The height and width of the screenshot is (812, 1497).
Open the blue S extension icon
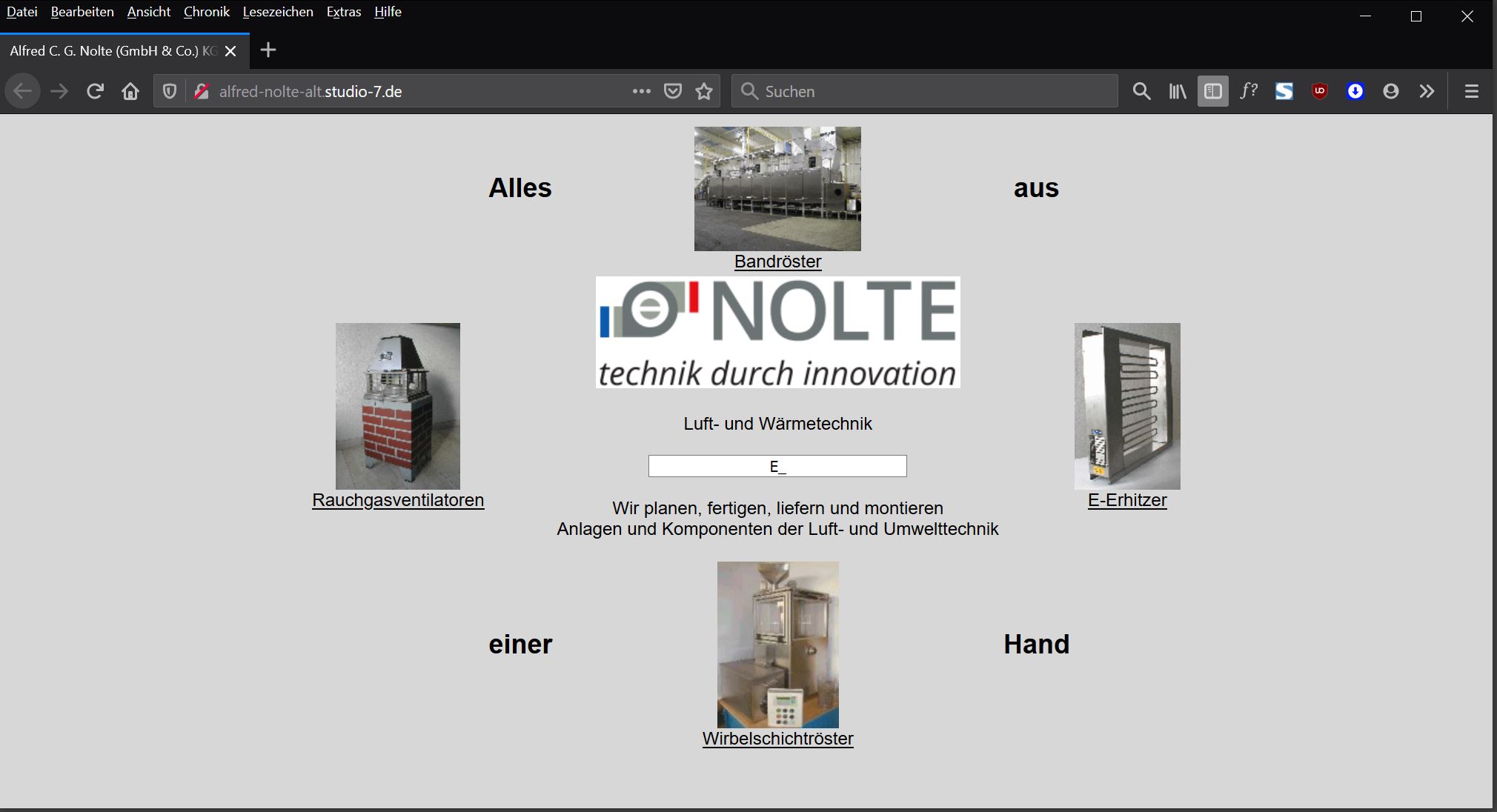coord(1284,91)
